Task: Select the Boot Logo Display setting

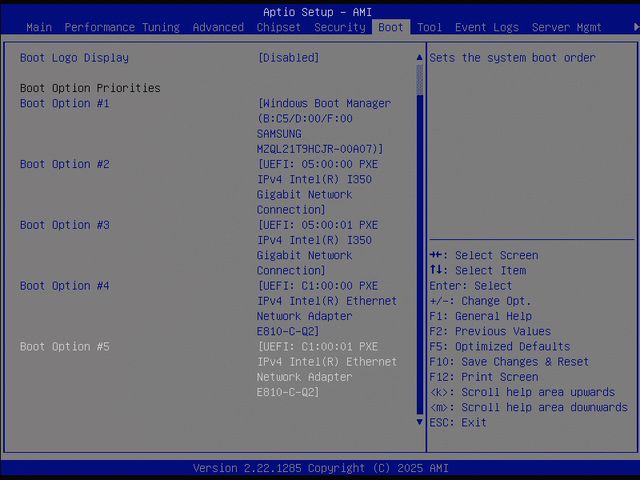Action: point(74,58)
